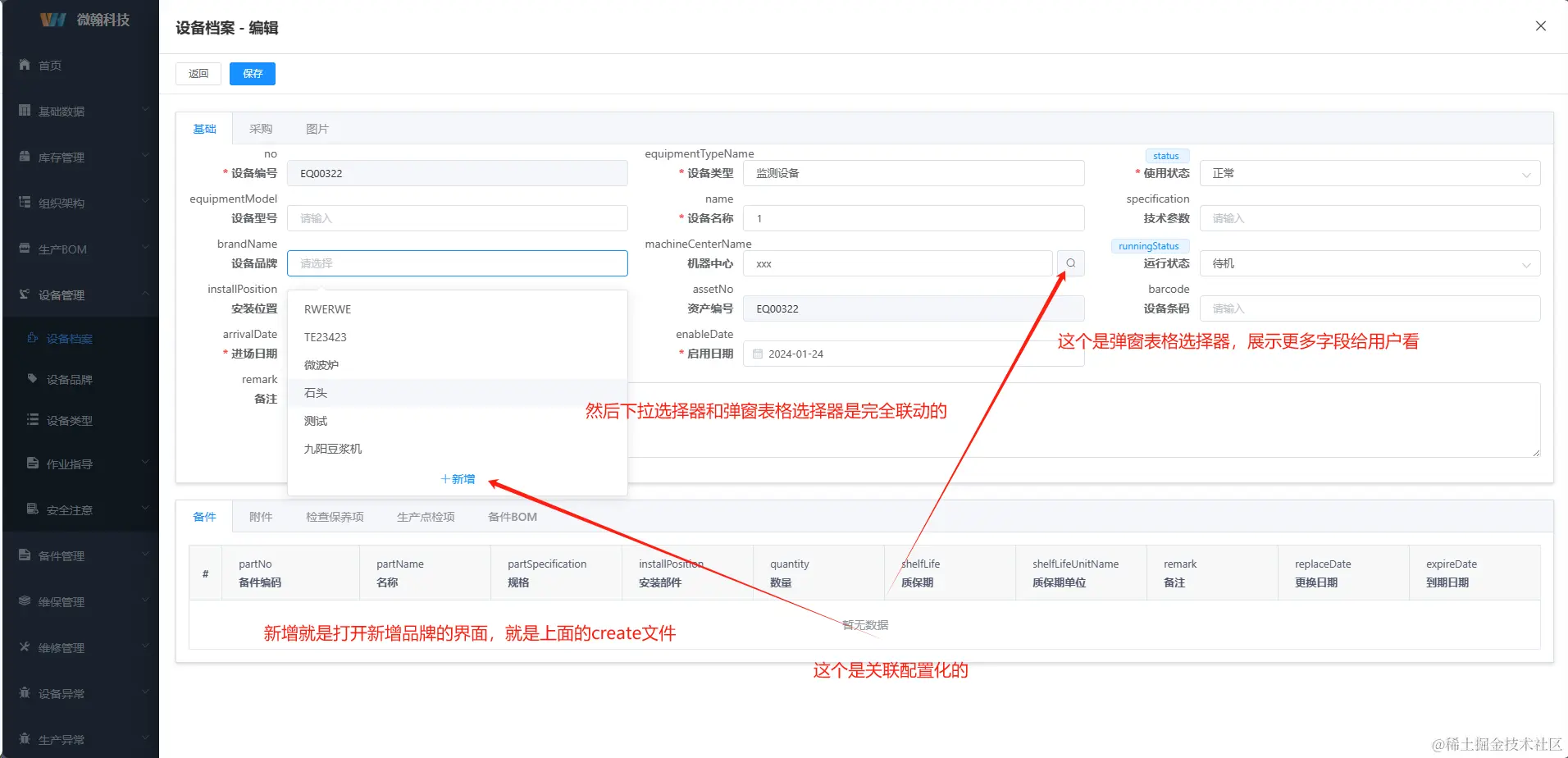This screenshot has height=758, width=1568.
Task: Click the 启用日期 date field
Action: click(x=914, y=354)
